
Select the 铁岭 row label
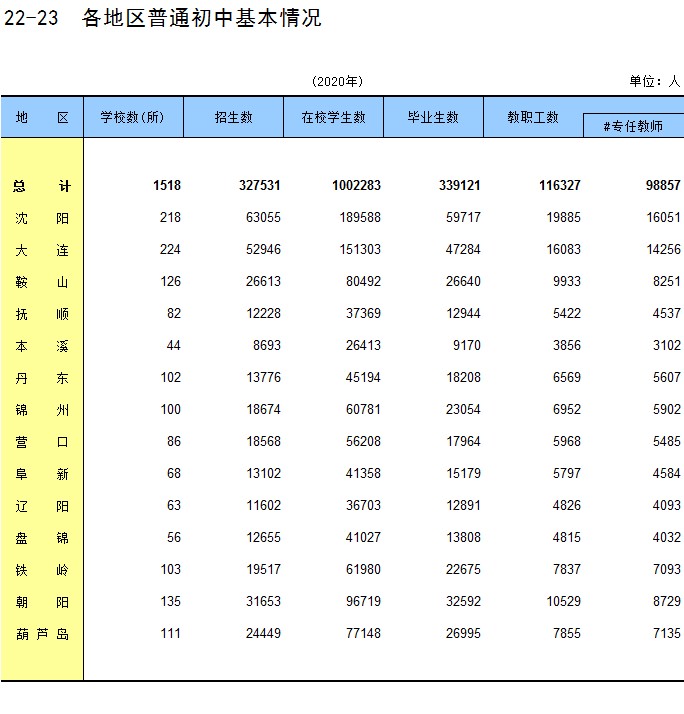[x=42, y=570]
